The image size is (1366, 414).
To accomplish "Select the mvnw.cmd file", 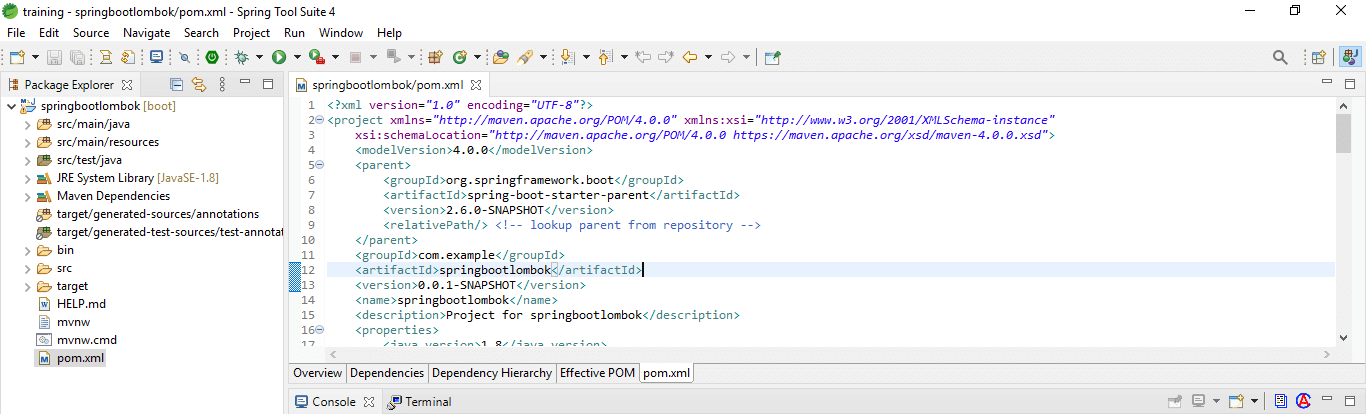I will pyautogui.click(x=87, y=340).
